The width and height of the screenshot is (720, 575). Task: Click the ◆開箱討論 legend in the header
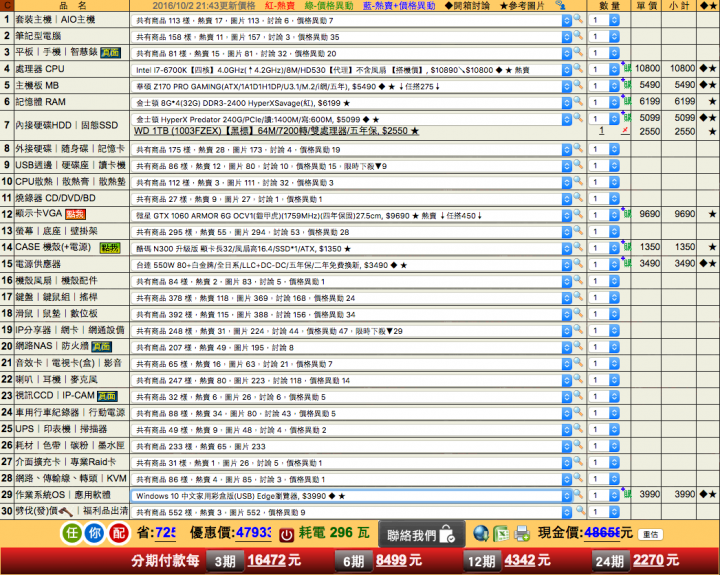click(x=467, y=6)
